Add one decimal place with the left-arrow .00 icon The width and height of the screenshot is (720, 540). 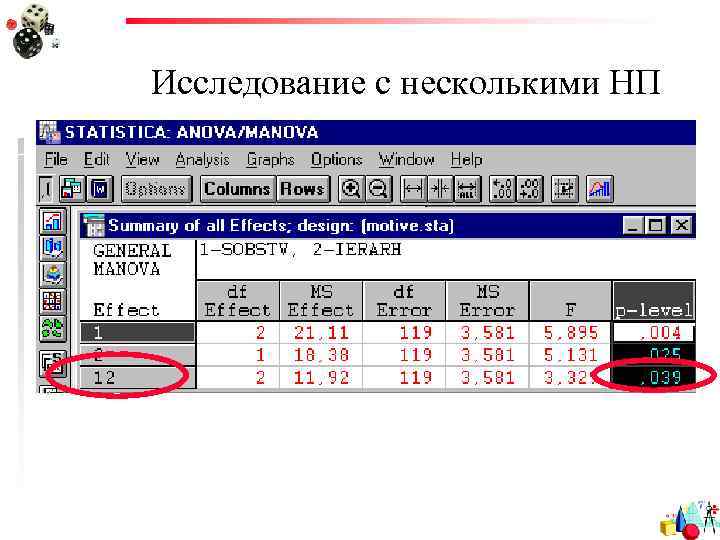tap(502, 189)
